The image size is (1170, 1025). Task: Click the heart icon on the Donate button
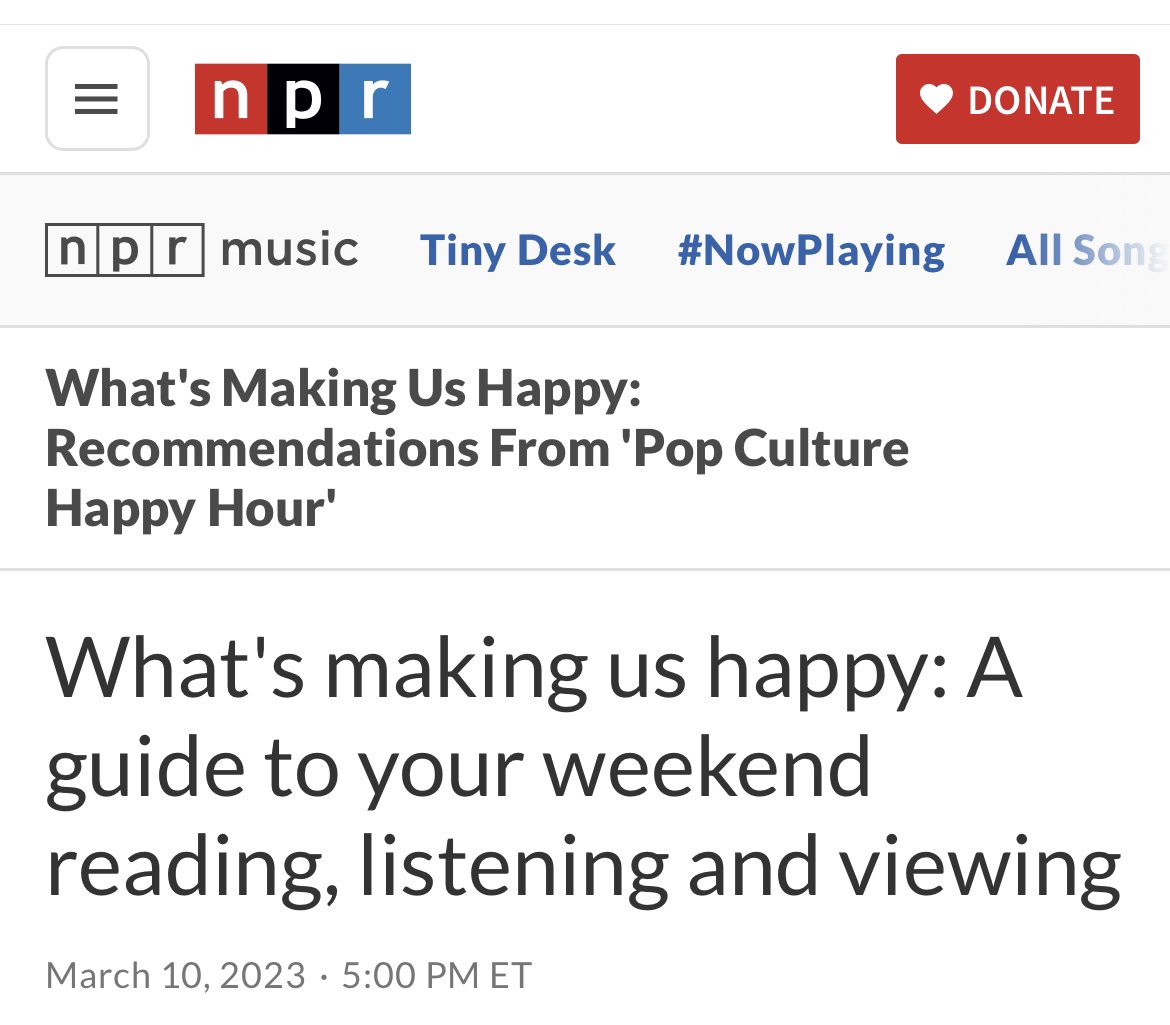[938, 99]
